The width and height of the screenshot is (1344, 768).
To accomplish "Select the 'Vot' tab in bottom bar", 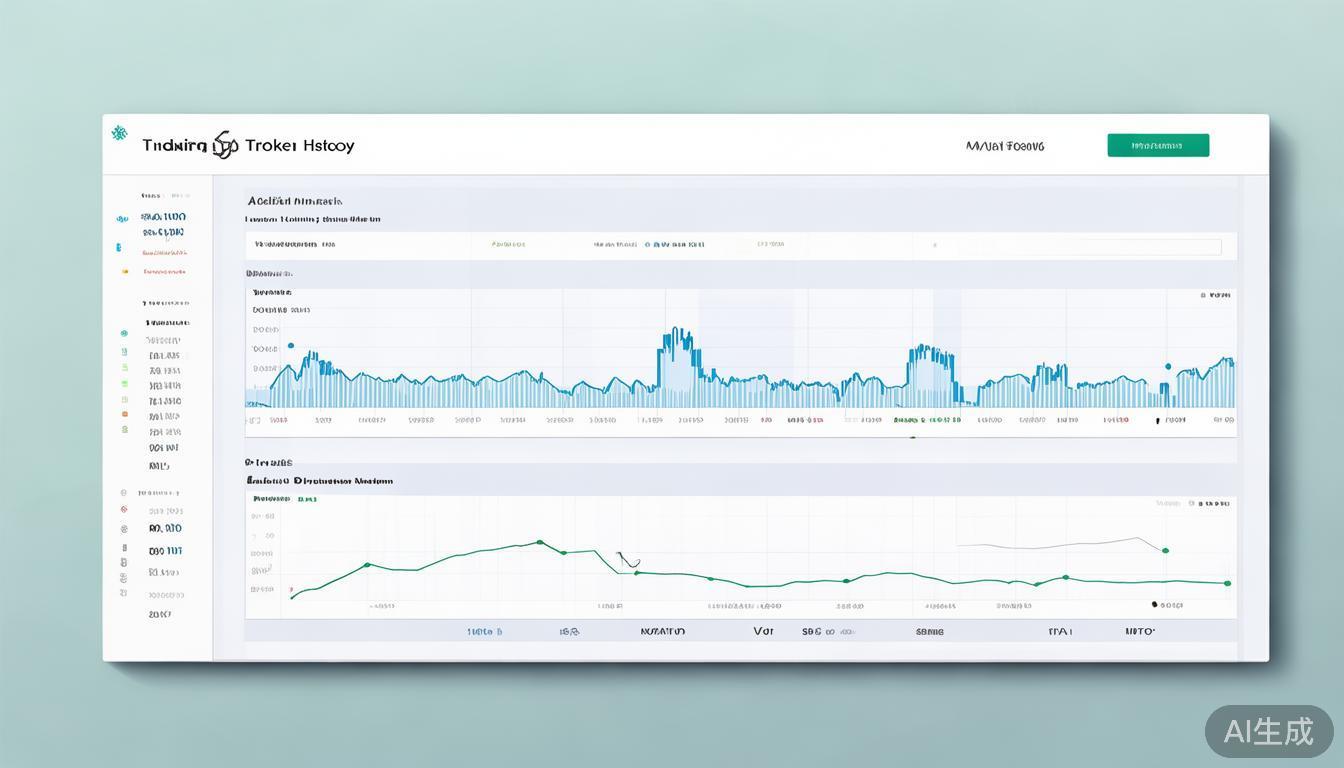I will pyautogui.click(x=763, y=632).
